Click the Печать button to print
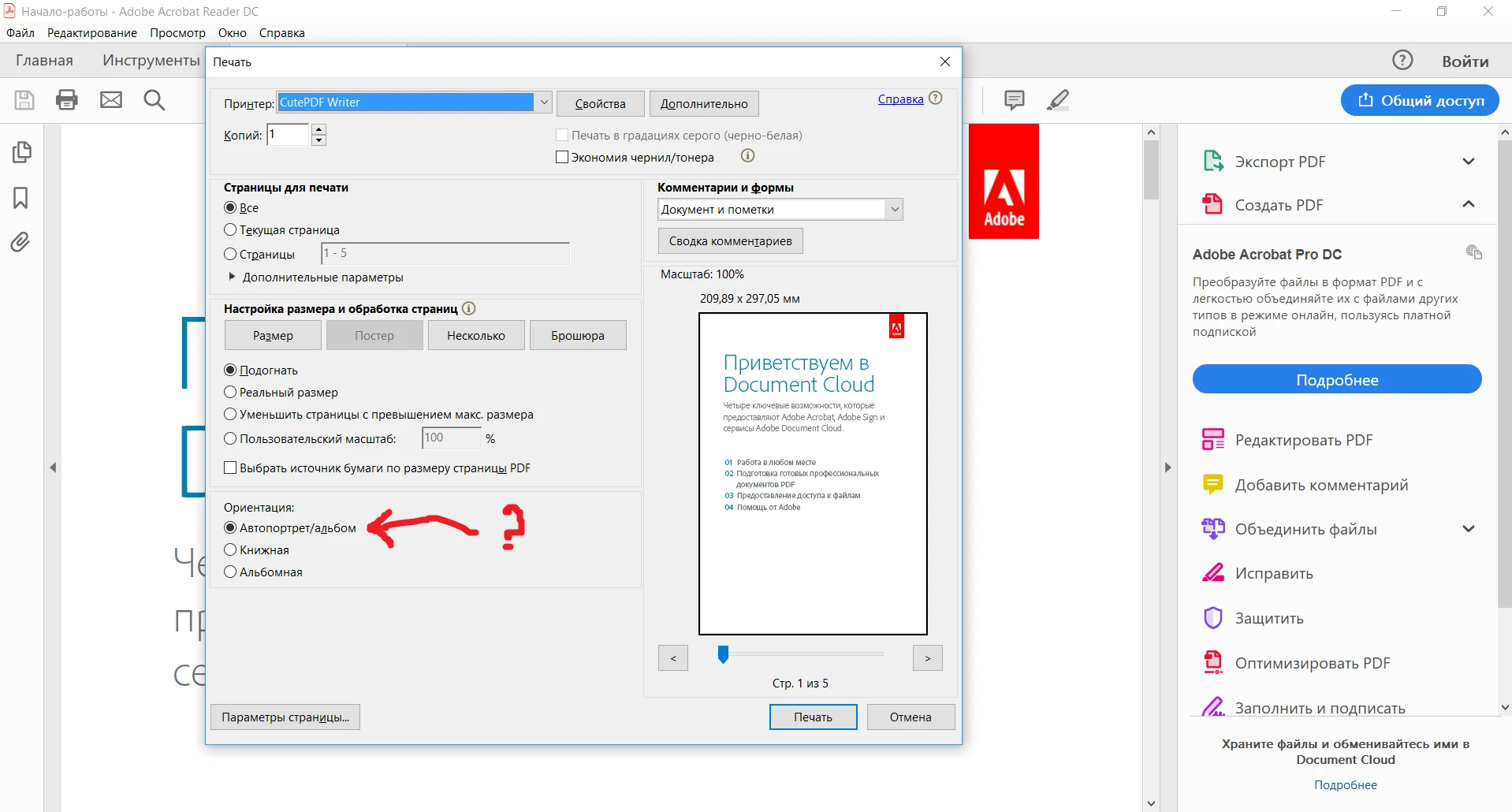 coord(813,717)
